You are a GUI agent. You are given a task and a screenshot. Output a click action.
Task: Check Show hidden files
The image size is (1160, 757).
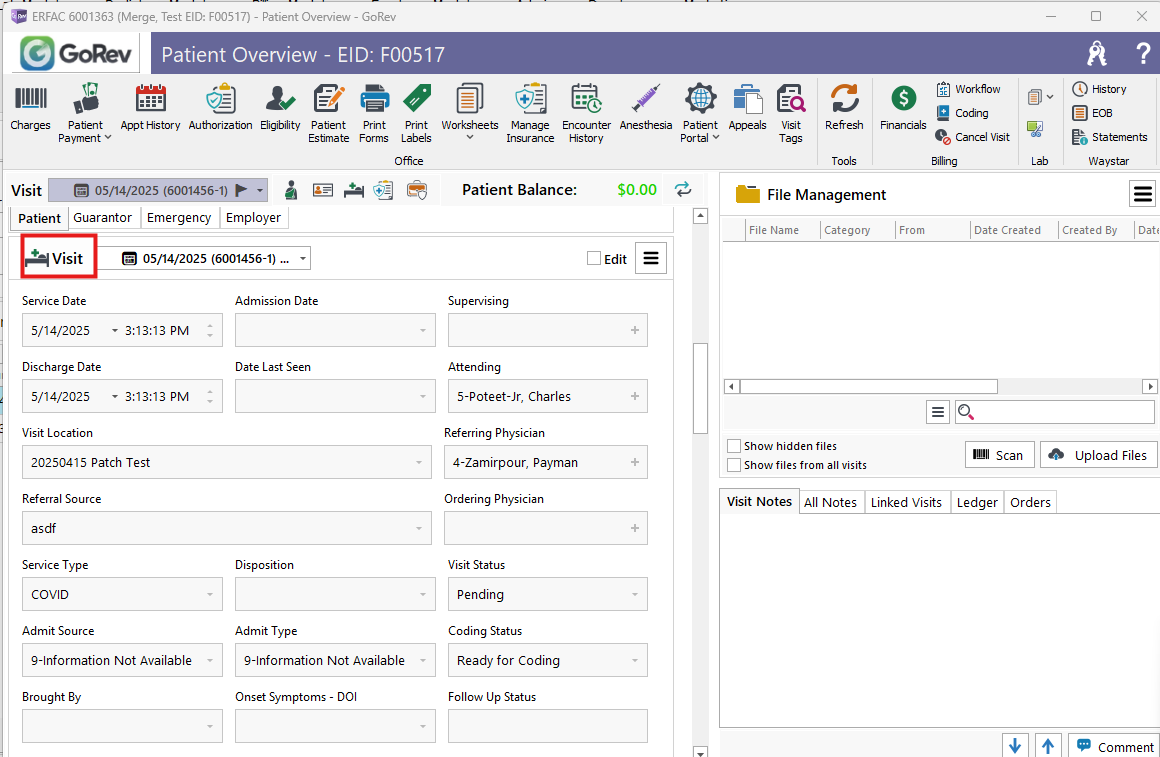click(734, 446)
